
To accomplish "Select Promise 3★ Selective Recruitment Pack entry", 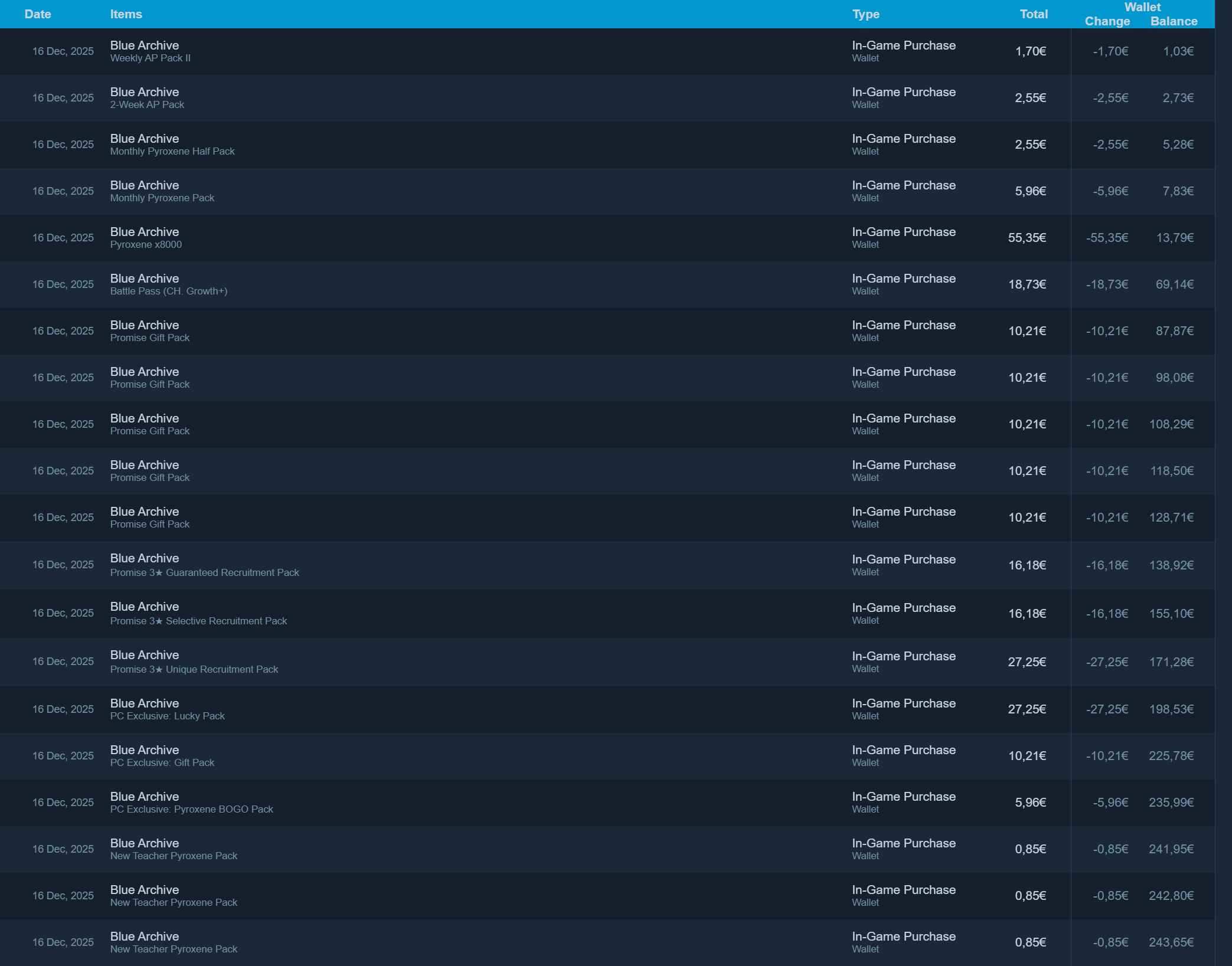I will click(x=198, y=621).
